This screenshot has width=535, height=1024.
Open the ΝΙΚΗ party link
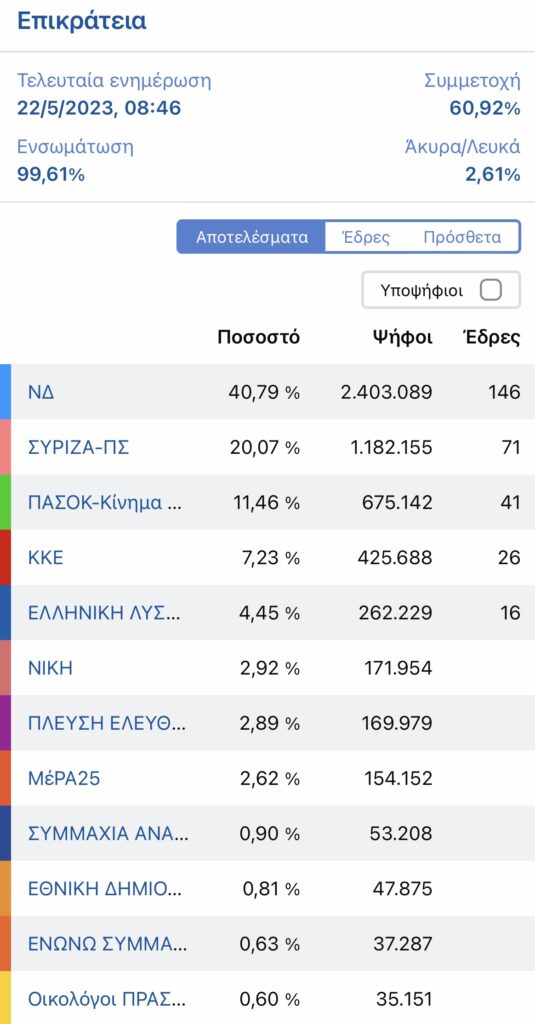click(x=50, y=668)
